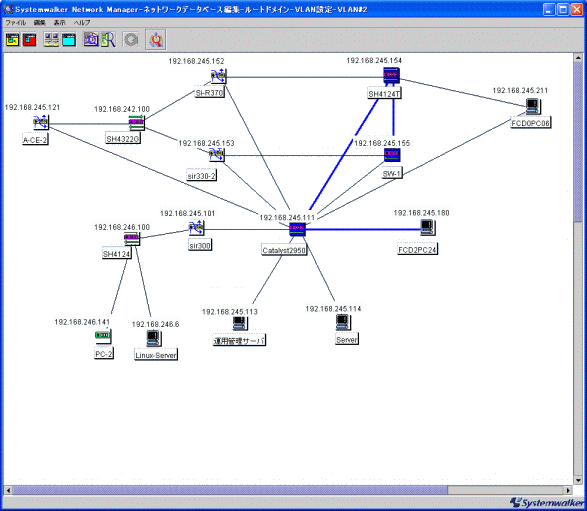Select the Linux-Server computer icon
Screen dimensions: 587x511
click(153, 338)
